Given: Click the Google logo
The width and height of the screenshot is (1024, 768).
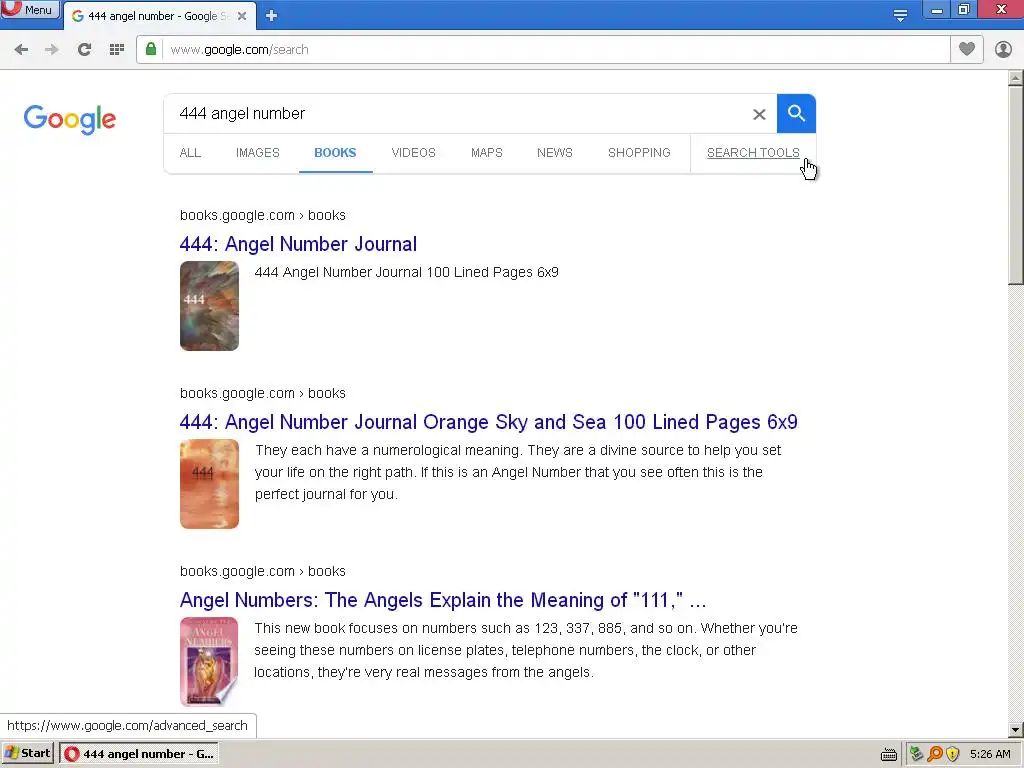Looking at the screenshot, I should coord(70,119).
